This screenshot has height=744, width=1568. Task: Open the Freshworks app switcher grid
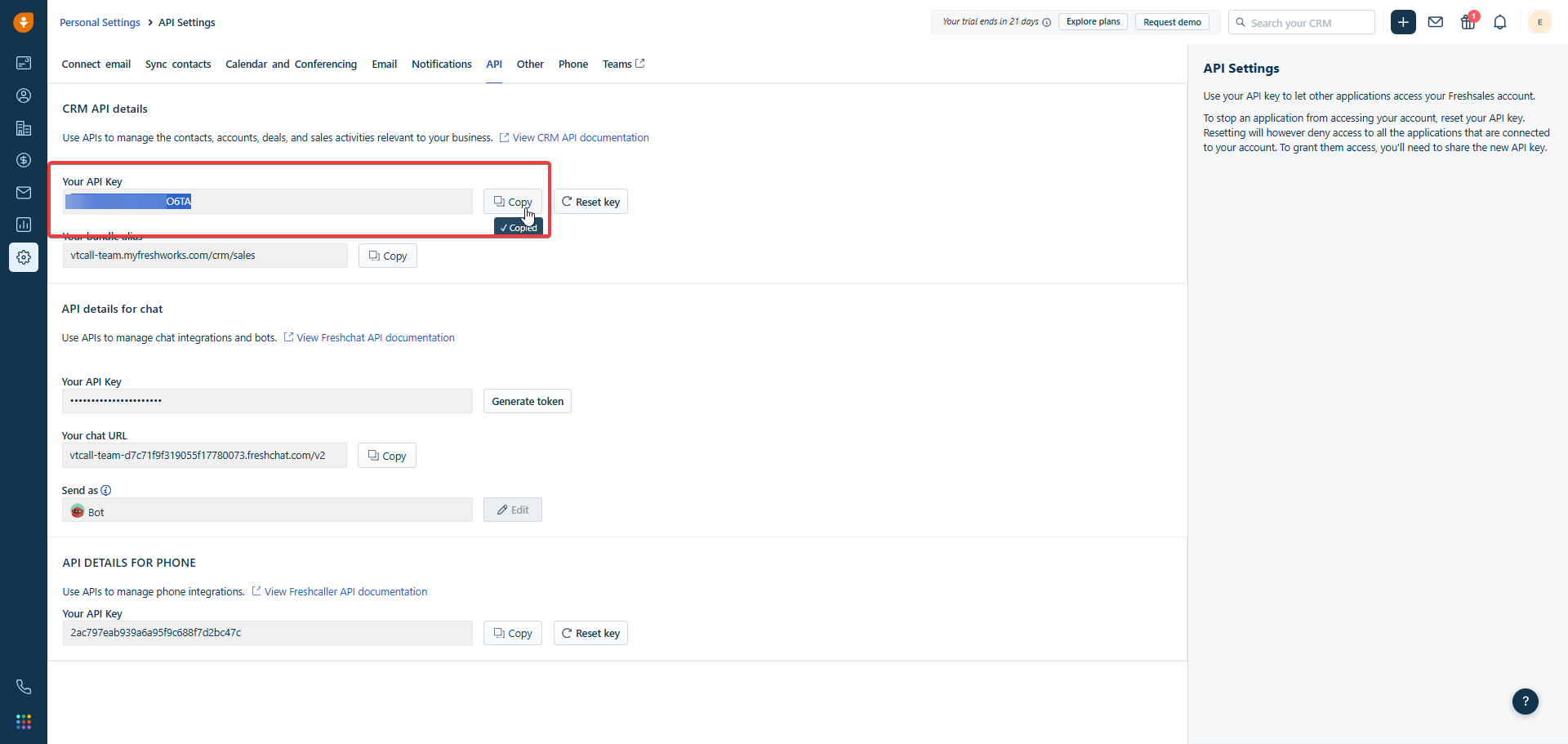tap(24, 722)
